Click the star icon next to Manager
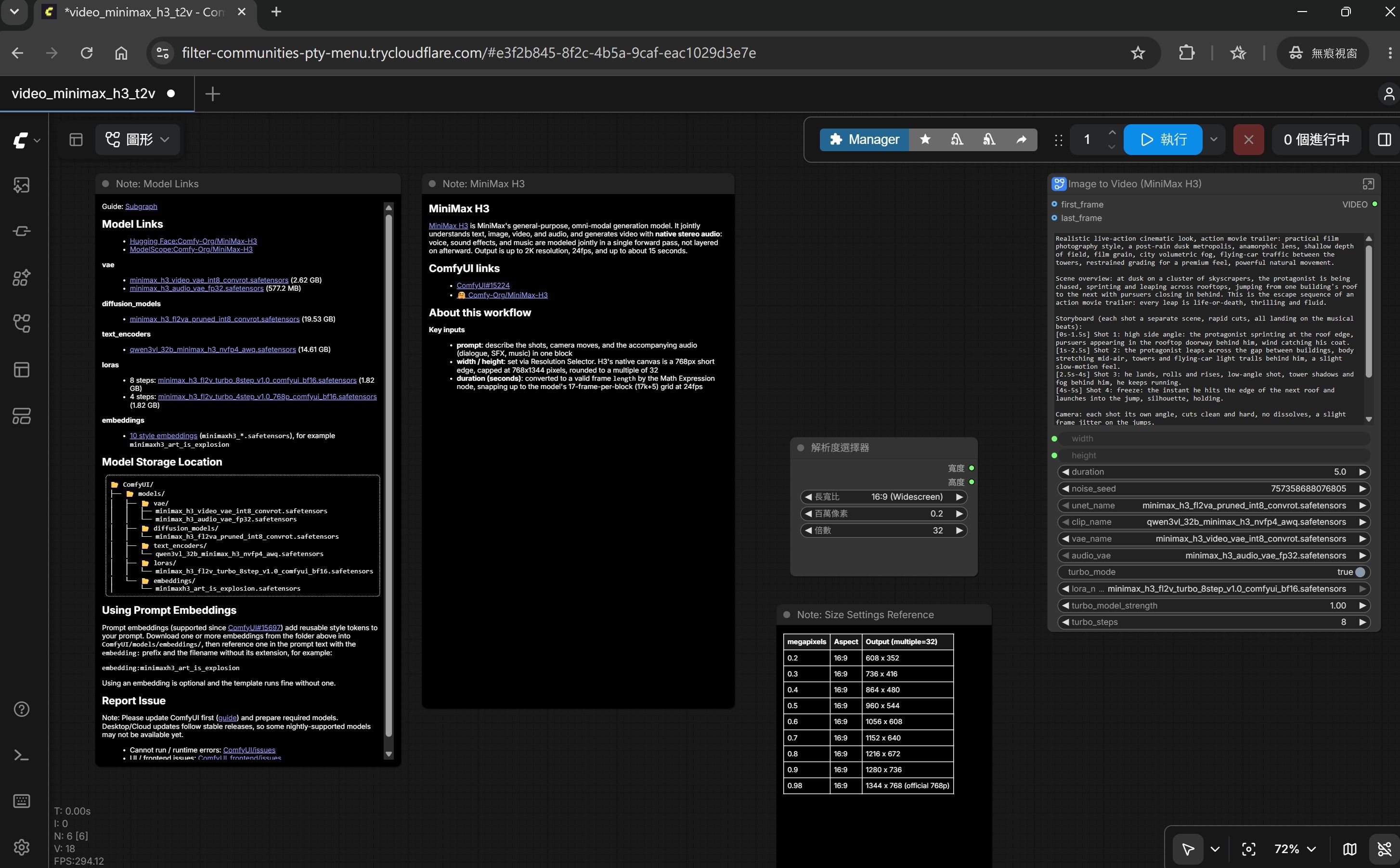The image size is (1400, 868). (x=925, y=140)
